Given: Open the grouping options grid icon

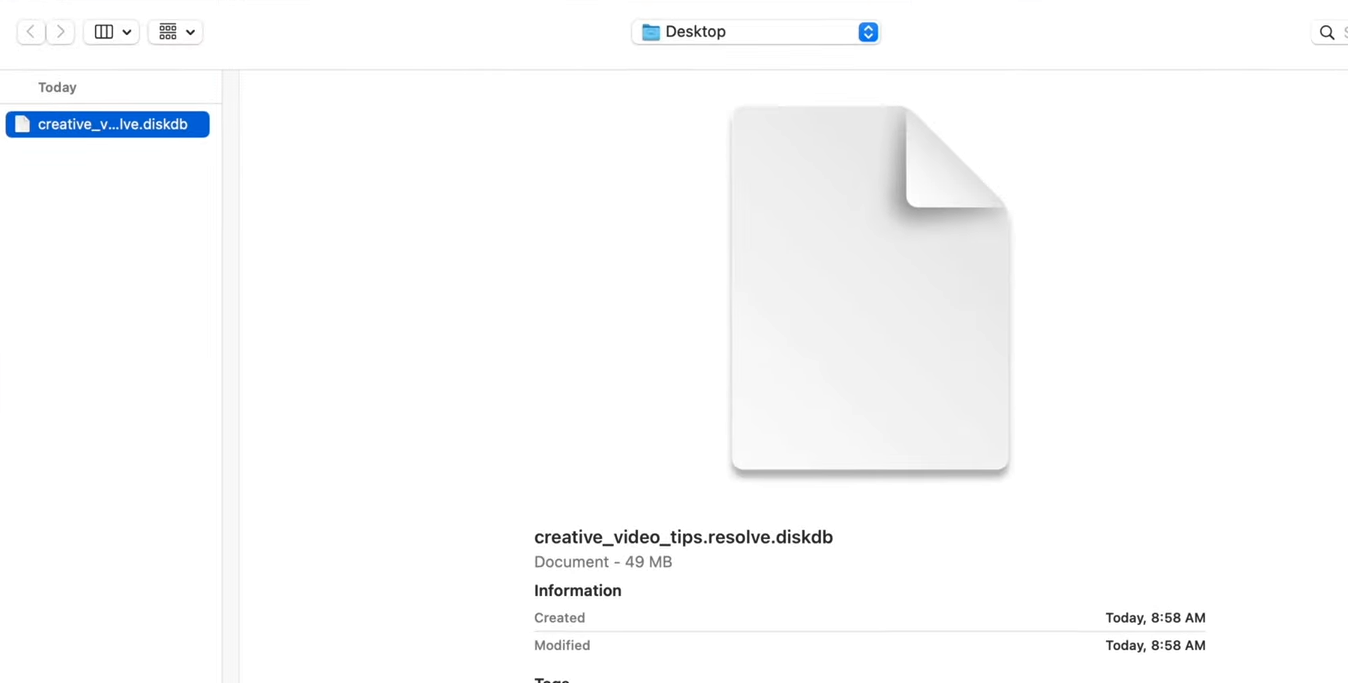Looking at the screenshot, I should click(168, 32).
